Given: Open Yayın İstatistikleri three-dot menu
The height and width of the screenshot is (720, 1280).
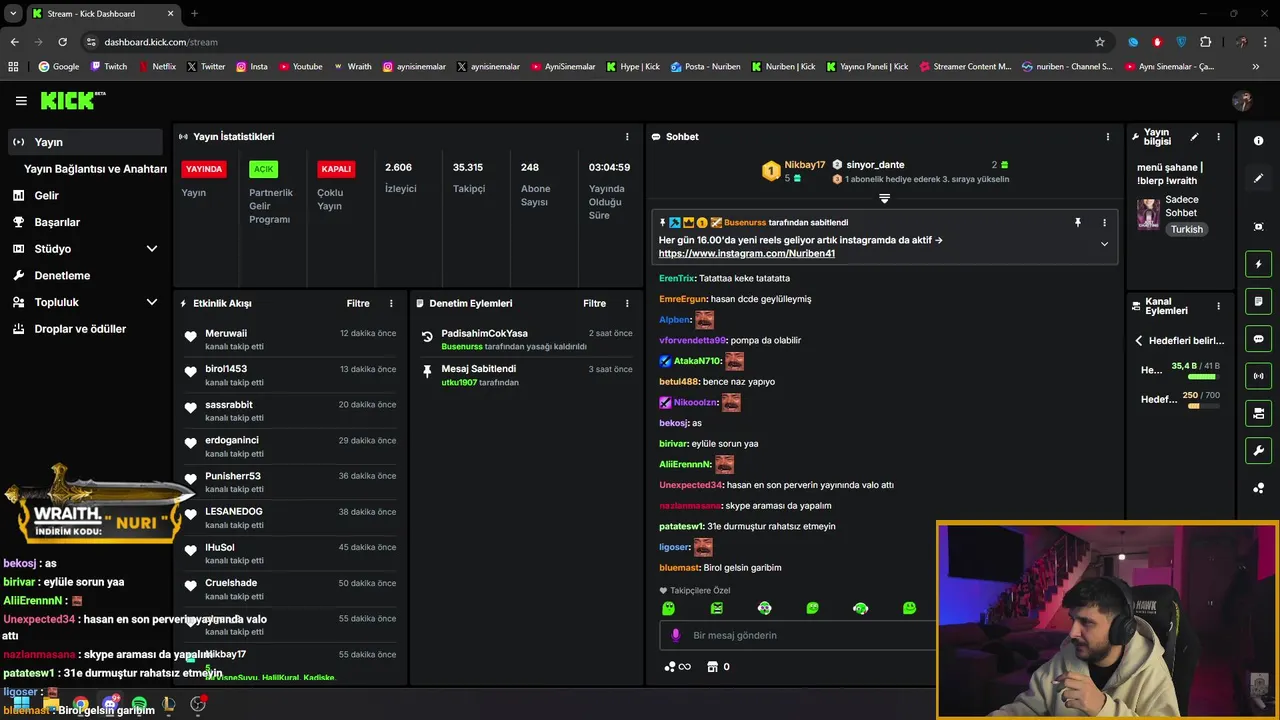Looking at the screenshot, I should (x=627, y=137).
